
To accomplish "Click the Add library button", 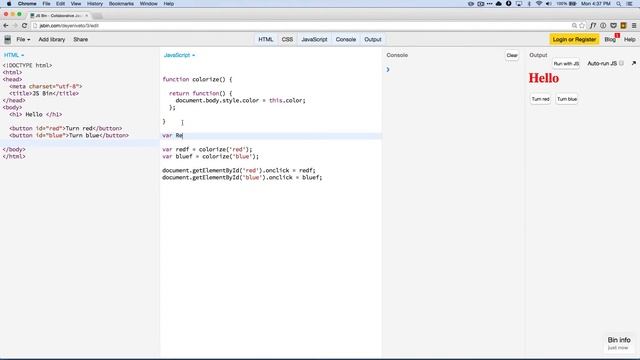I will [52, 40].
